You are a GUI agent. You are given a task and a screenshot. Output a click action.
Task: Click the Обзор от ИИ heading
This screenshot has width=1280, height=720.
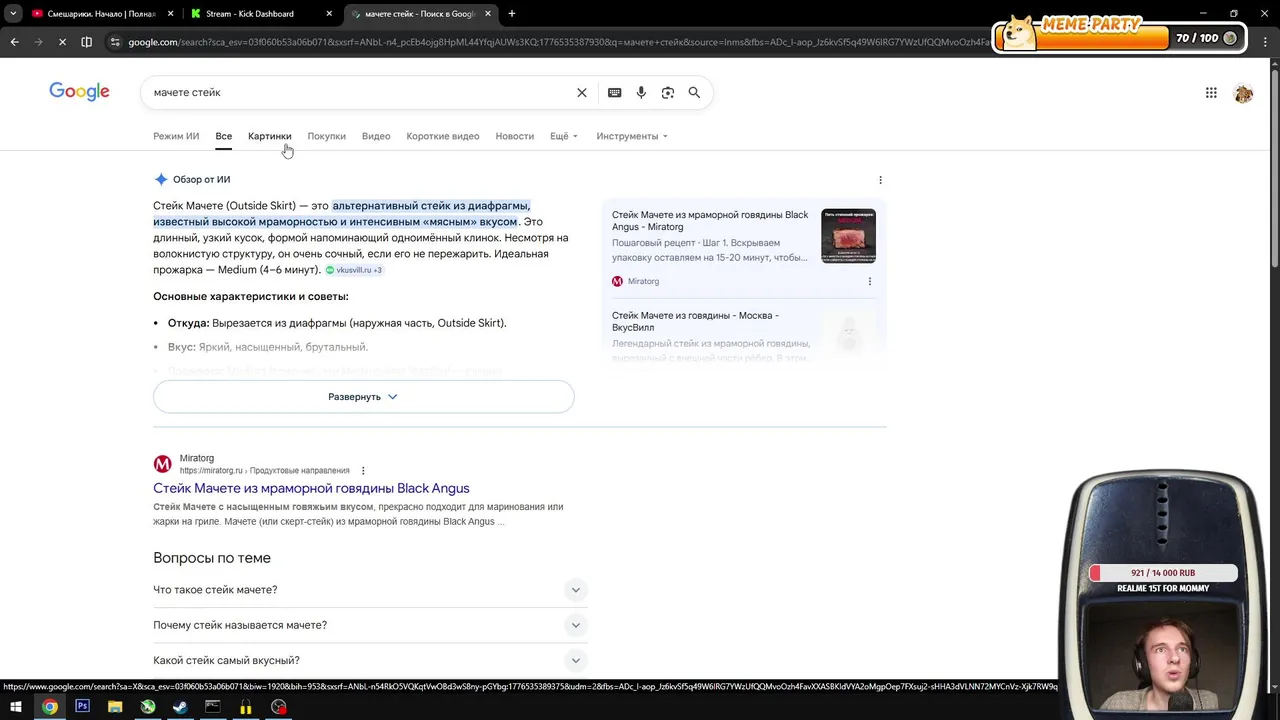coord(201,180)
